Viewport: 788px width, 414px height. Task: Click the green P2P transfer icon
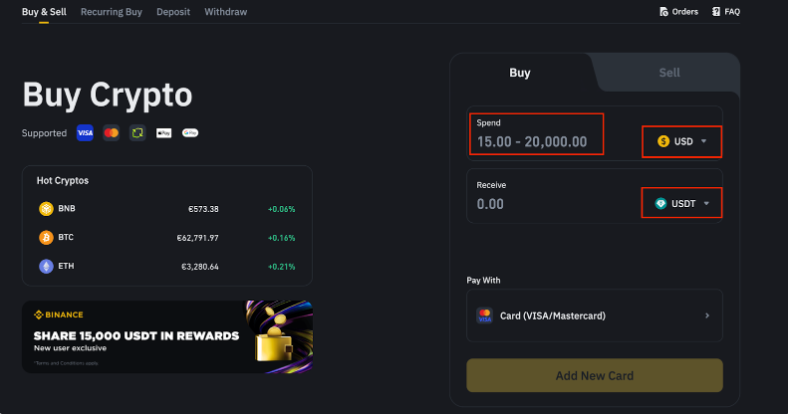pos(137,133)
